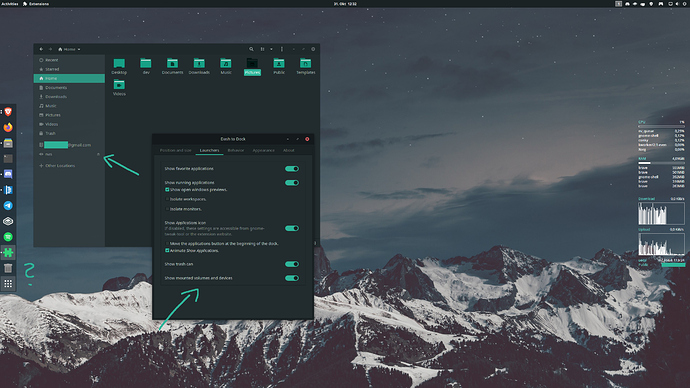This screenshot has height=388, width=690.
Task: Open the three-dot menu in Files toolbar
Action: click(282, 49)
